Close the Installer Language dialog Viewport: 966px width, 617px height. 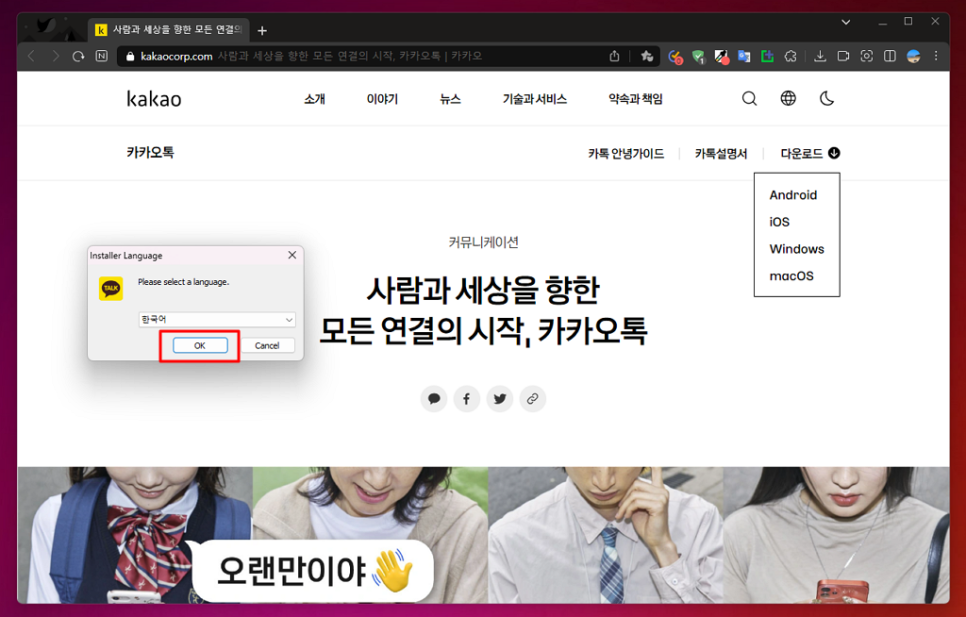pos(292,255)
